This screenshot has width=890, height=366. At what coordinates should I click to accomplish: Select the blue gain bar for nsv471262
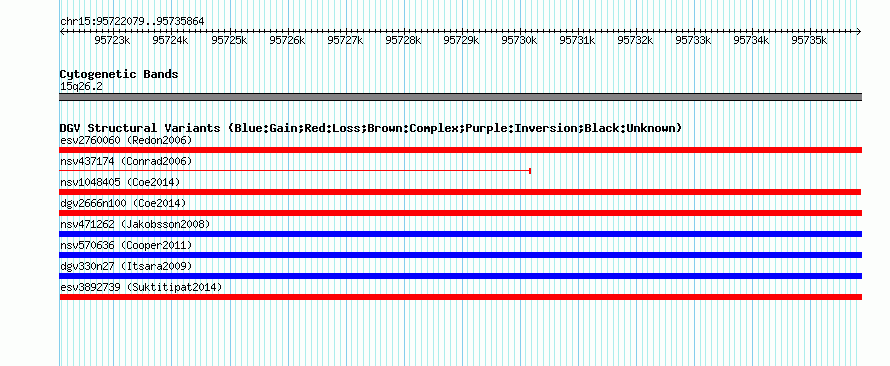[460, 234]
